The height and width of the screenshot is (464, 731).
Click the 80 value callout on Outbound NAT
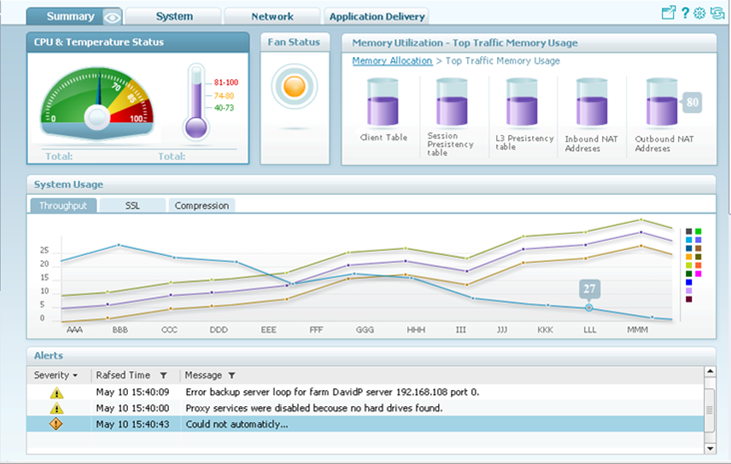point(692,102)
